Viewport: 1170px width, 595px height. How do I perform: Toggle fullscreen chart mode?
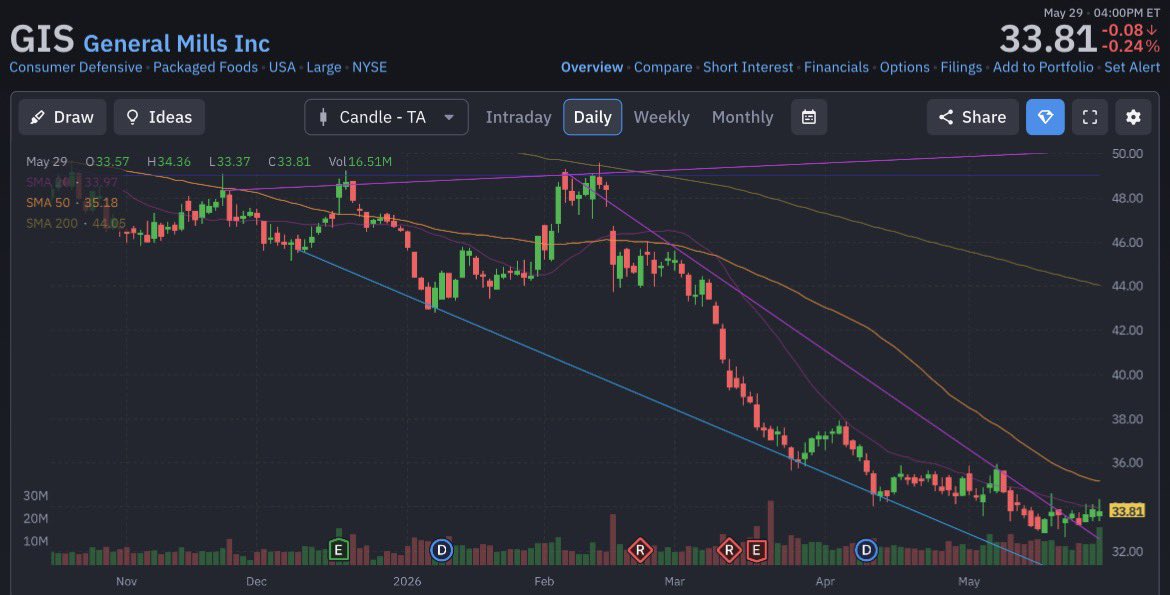1090,117
